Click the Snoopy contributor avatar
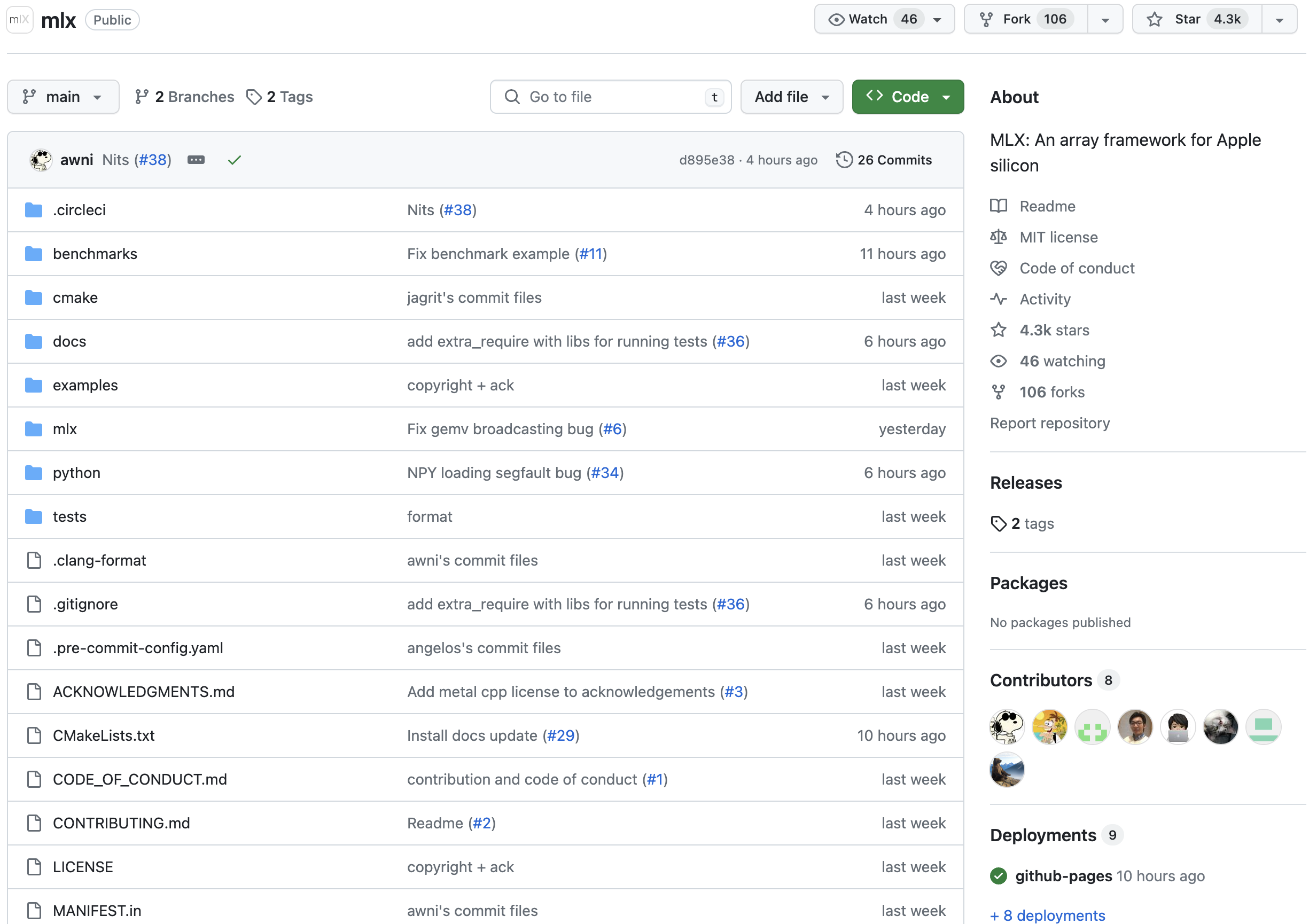Screen dimensions: 1309x924 1007,727
